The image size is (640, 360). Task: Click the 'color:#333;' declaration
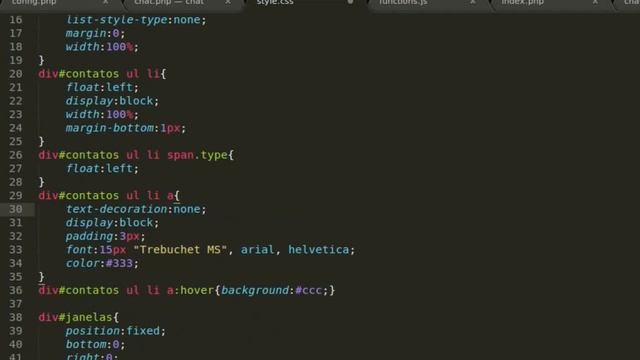(x=102, y=263)
